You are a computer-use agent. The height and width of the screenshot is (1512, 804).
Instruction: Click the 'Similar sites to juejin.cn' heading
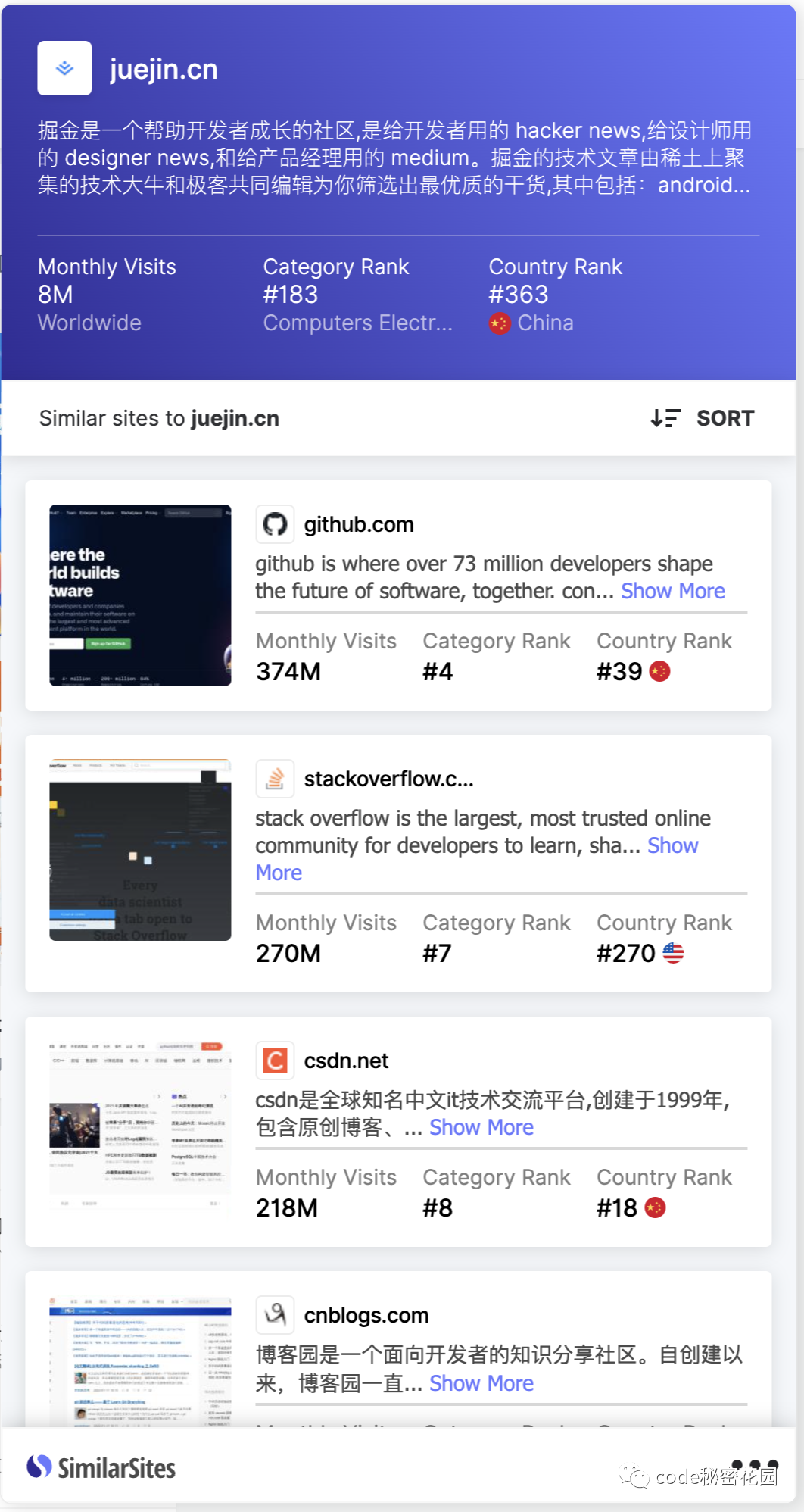(159, 418)
